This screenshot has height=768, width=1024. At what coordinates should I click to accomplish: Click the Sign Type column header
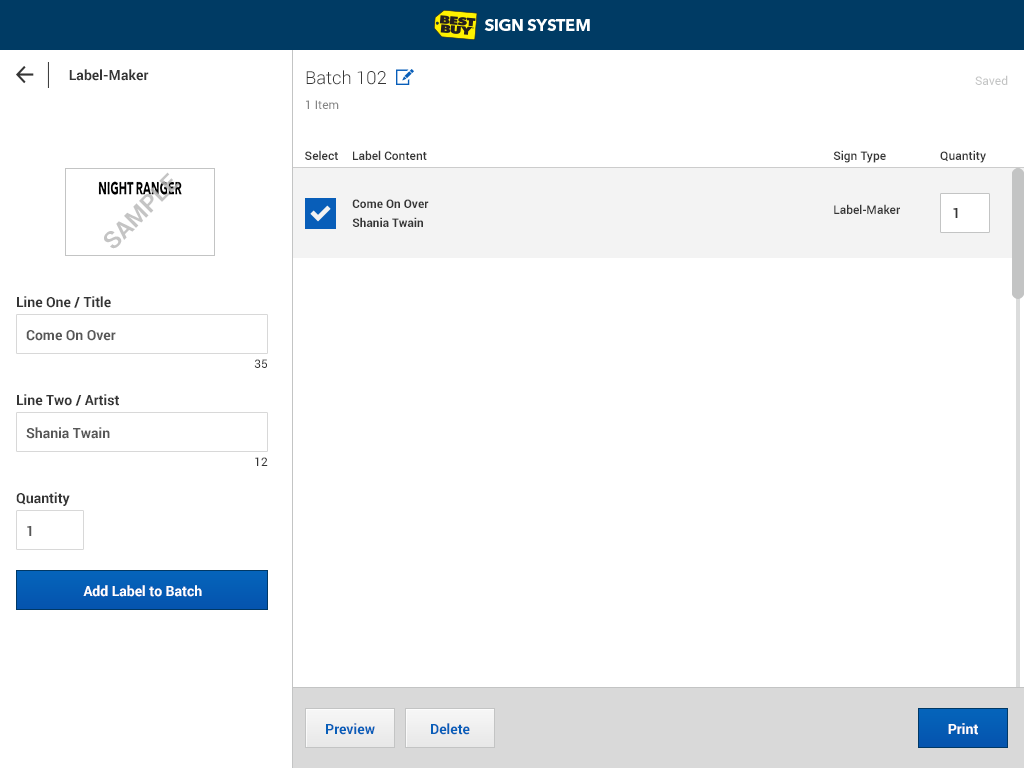coord(859,156)
